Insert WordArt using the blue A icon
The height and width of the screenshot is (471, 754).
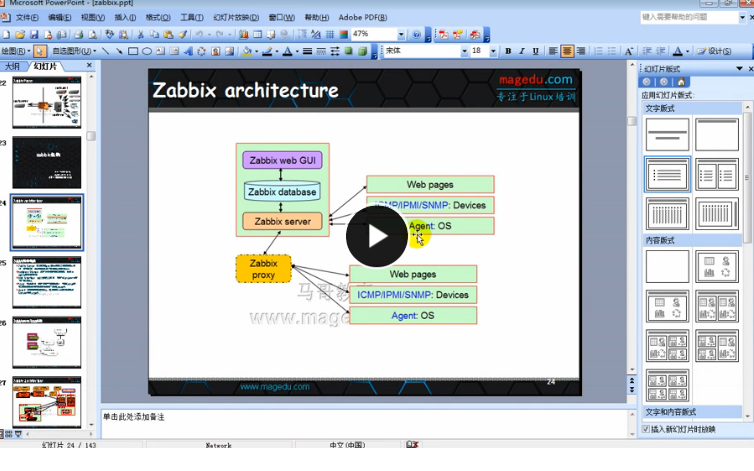tap(188, 51)
